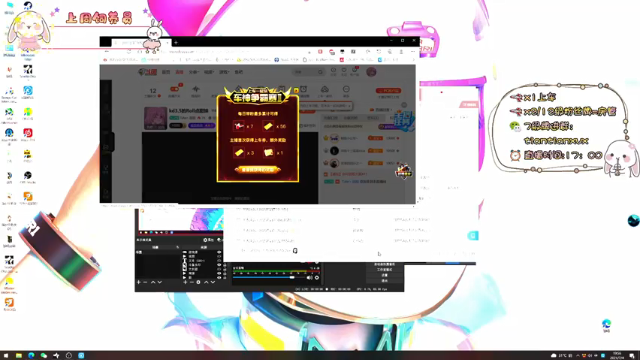The height and width of the screenshot is (360, 640).
Task: Move the scene up in the OBS scenes list
Action: [x=153, y=282]
